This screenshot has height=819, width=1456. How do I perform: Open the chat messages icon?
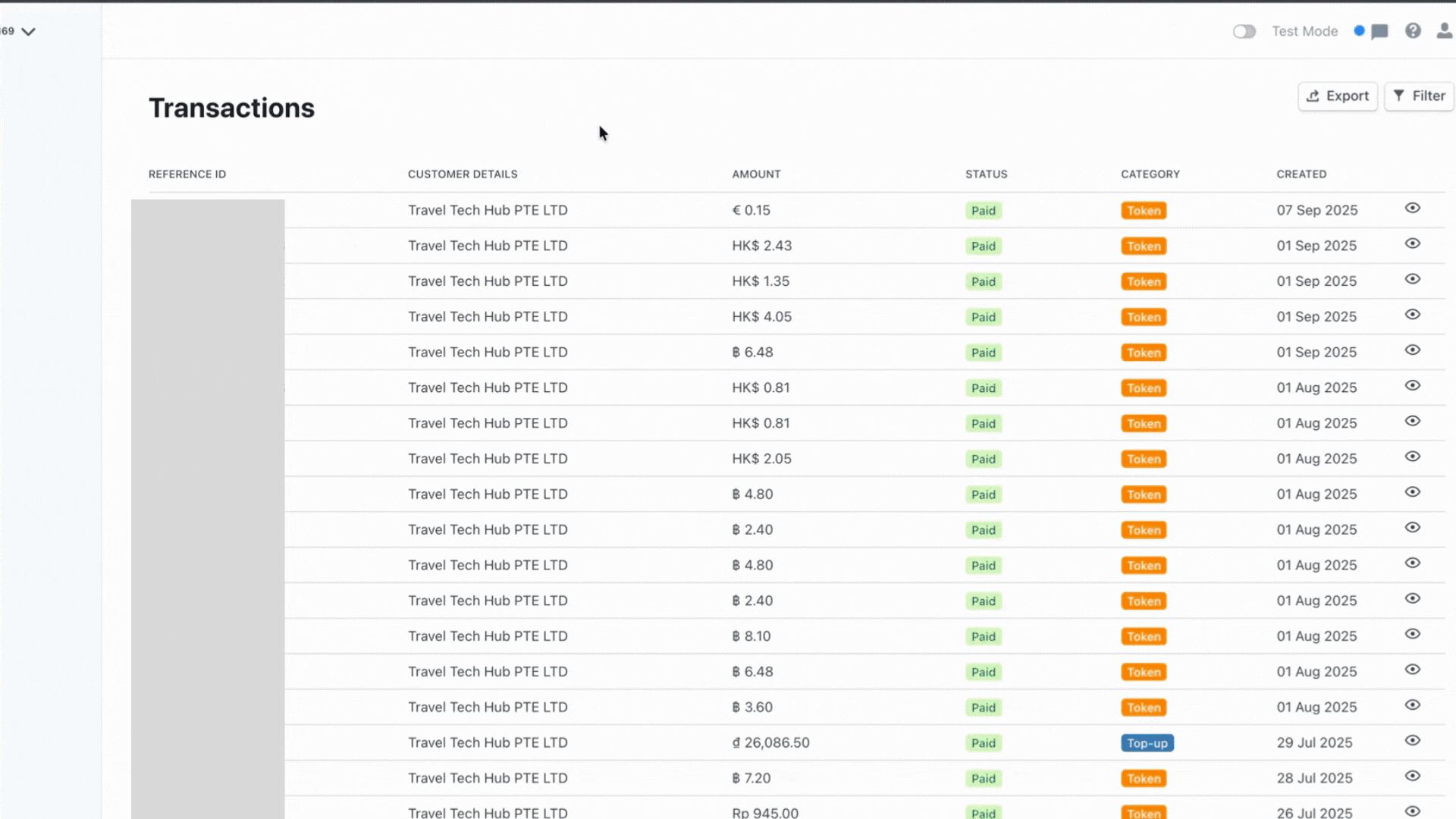click(x=1379, y=32)
